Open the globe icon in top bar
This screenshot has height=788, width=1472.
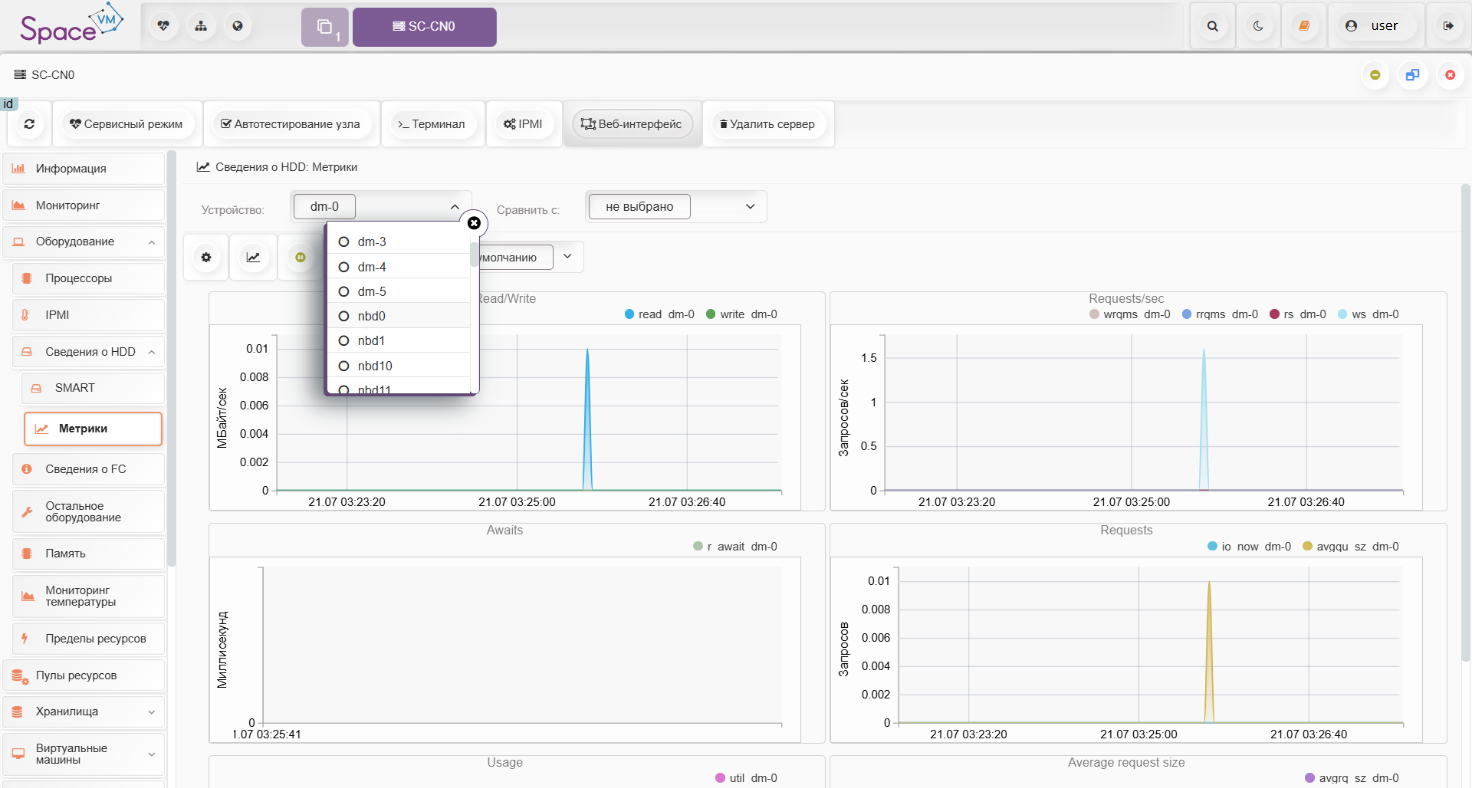pos(237,27)
